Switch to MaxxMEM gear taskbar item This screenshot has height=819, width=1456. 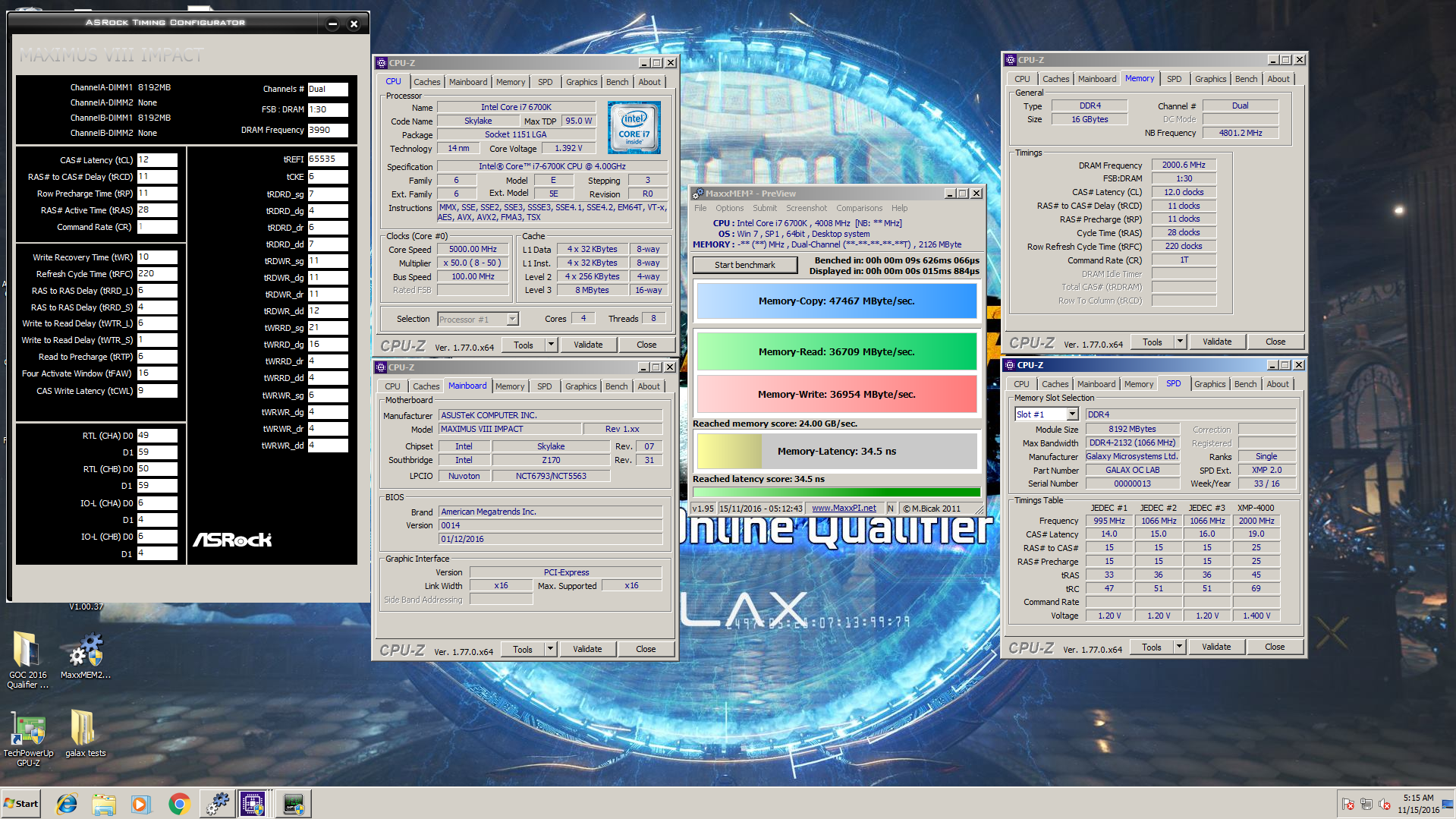click(x=217, y=803)
